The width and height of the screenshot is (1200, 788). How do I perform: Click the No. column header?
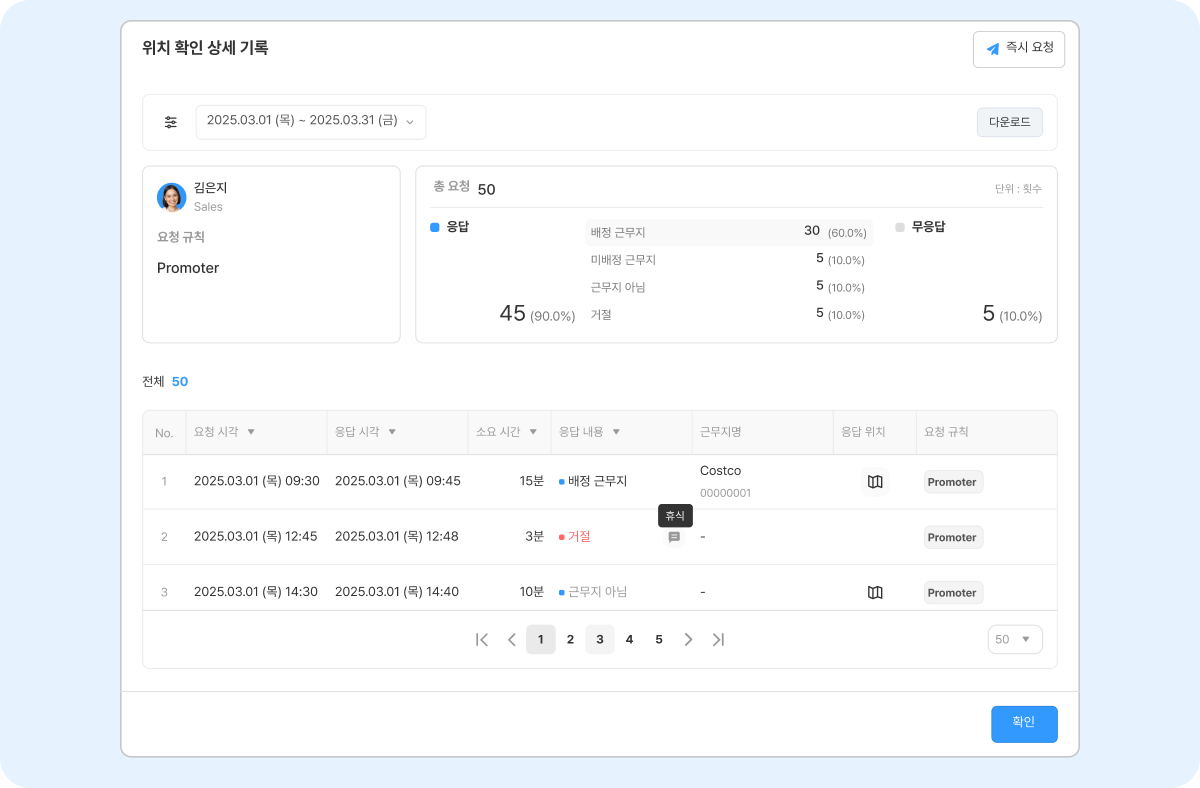tap(164, 433)
